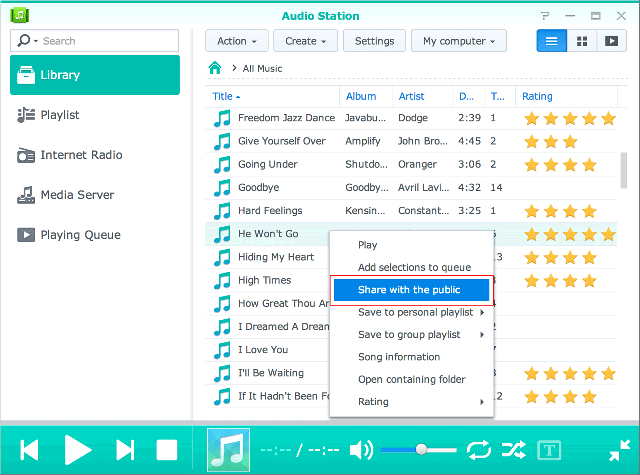640x475 pixels.
Task: Choose Share with the public
Action: pyautogui.click(x=411, y=290)
